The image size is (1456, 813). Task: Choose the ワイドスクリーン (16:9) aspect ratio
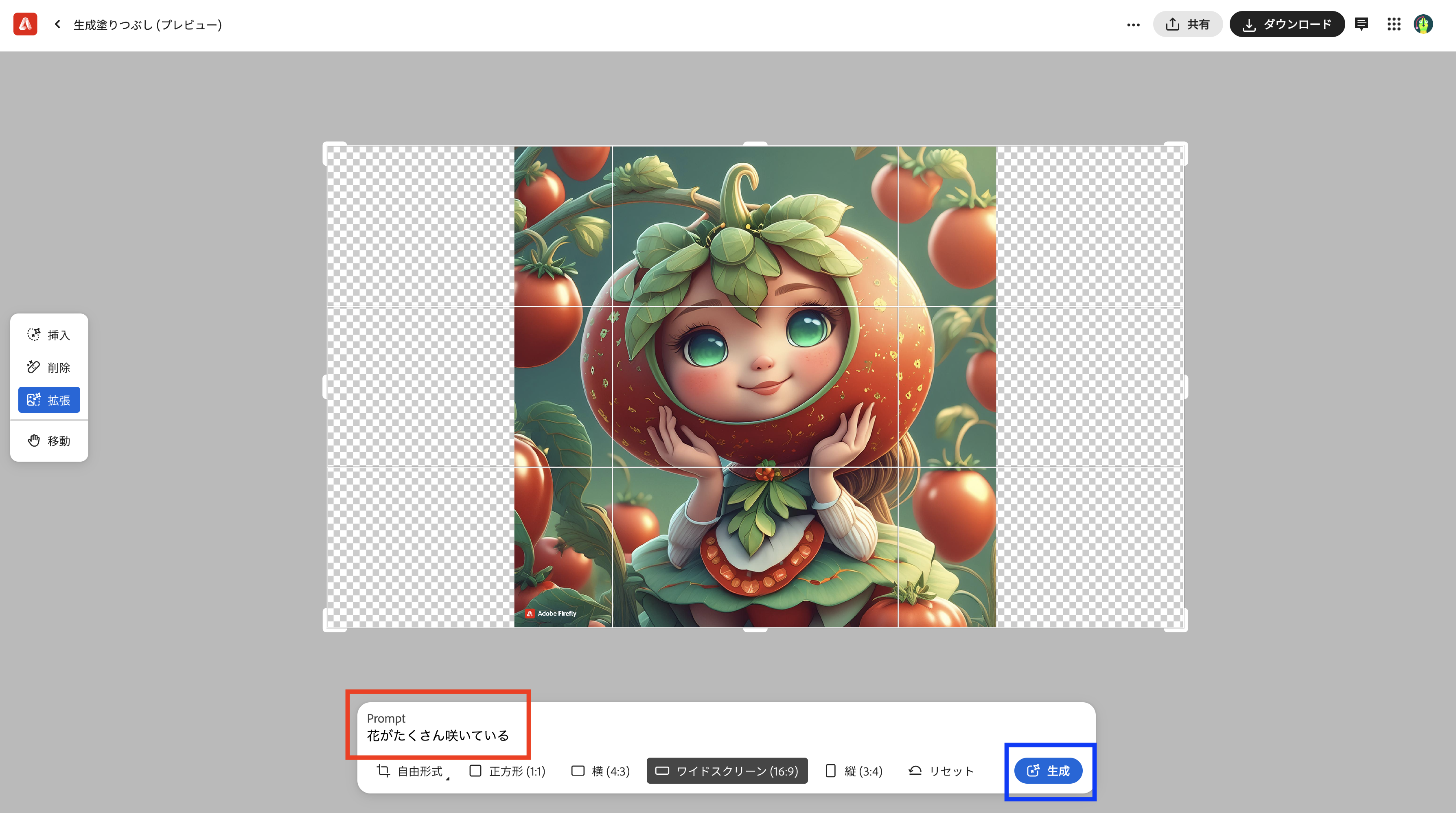727,771
